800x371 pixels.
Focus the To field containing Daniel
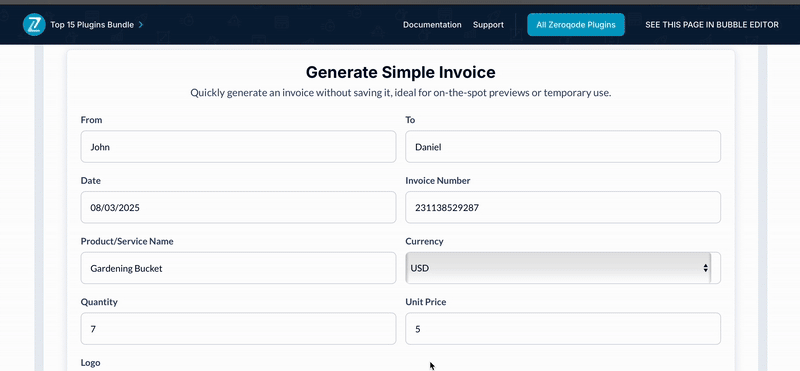563,146
